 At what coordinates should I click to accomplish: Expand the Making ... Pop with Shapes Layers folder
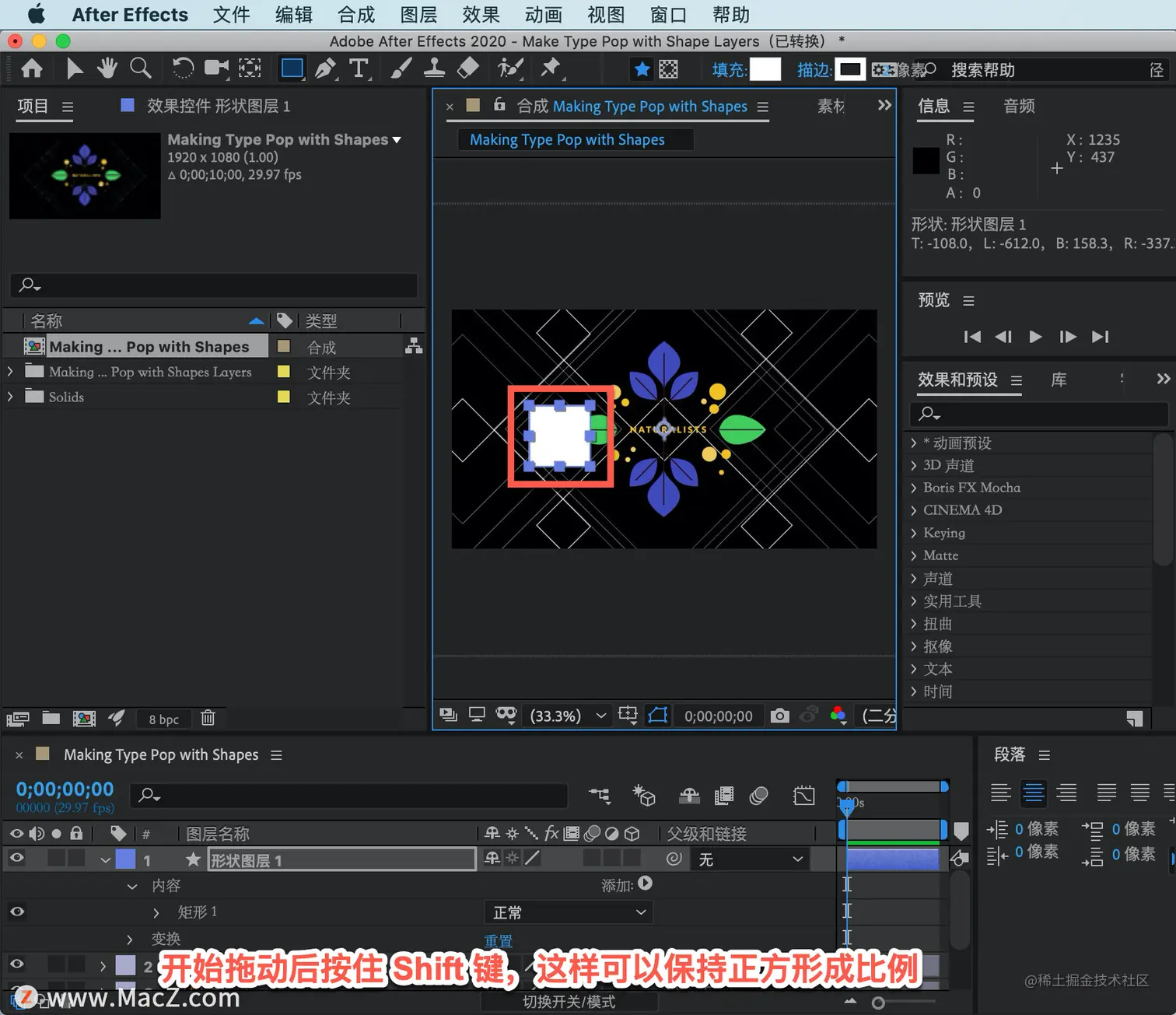[x=10, y=372]
